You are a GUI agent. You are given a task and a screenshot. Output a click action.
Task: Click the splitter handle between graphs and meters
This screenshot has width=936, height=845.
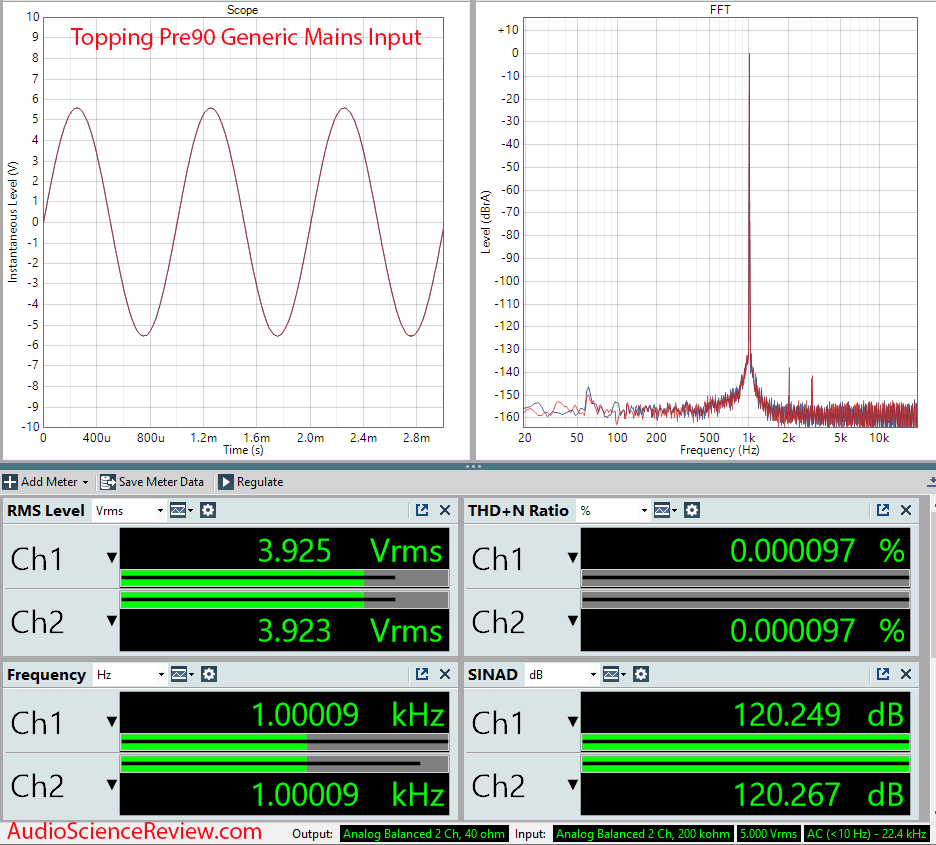click(473, 466)
